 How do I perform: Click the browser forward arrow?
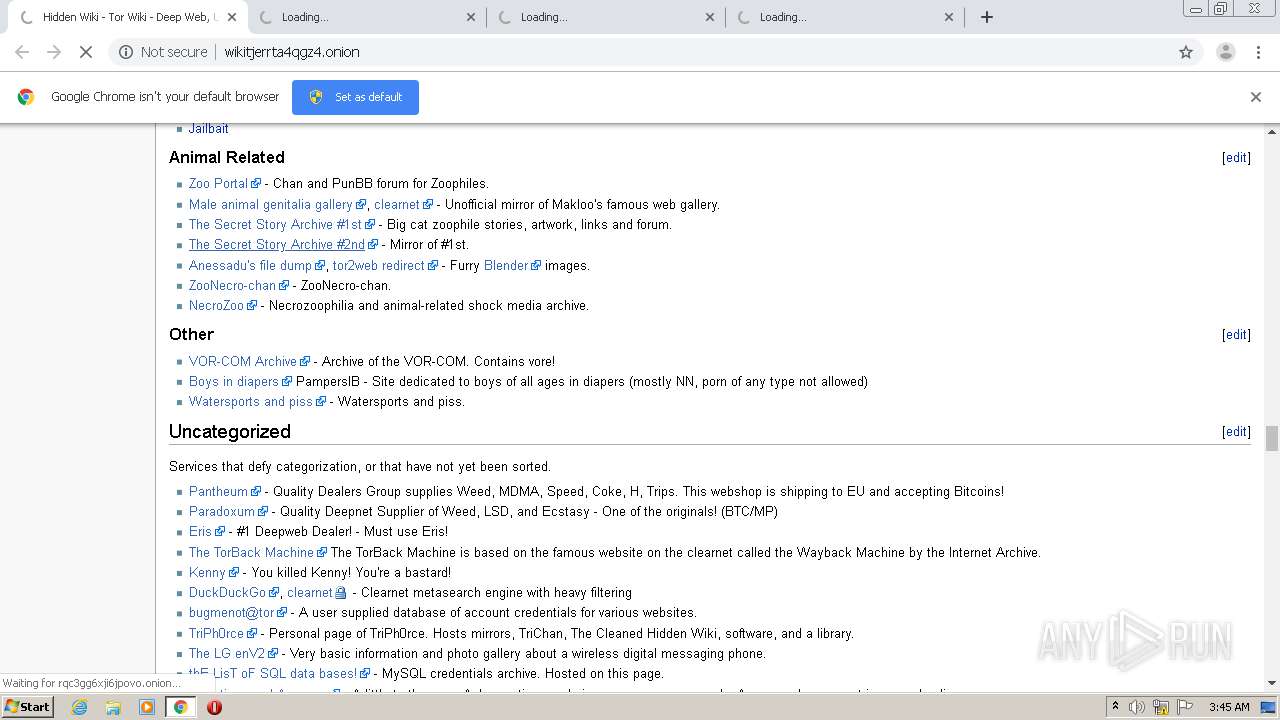54,52
